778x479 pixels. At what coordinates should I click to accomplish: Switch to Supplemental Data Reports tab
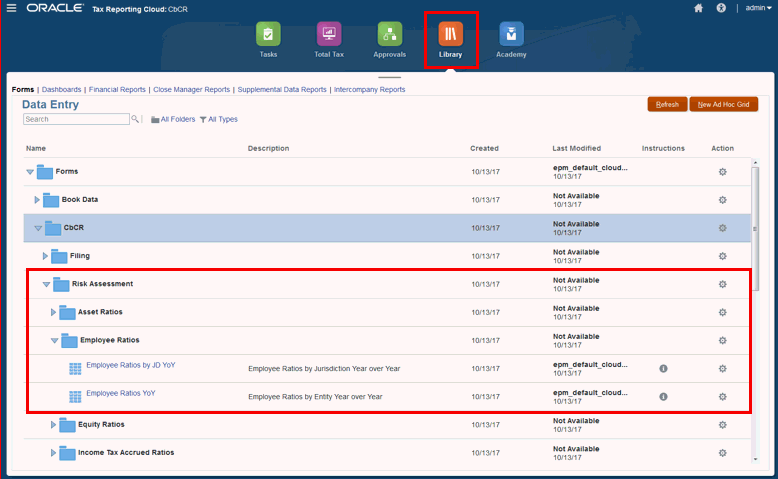click(282, 89)
